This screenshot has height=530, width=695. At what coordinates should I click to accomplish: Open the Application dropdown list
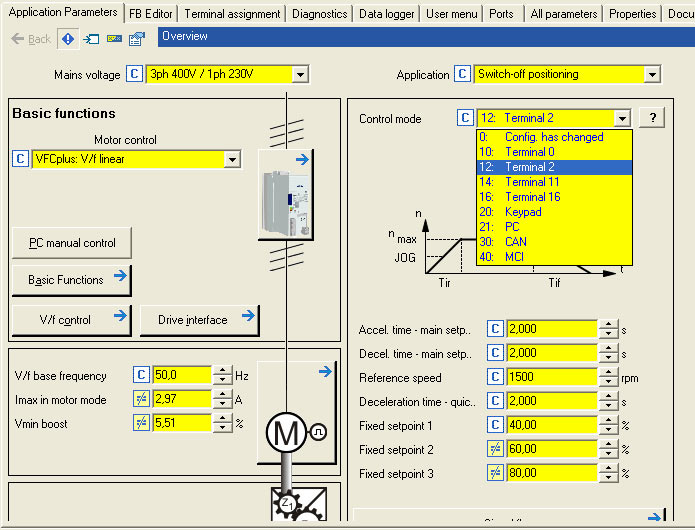(652, 74)
